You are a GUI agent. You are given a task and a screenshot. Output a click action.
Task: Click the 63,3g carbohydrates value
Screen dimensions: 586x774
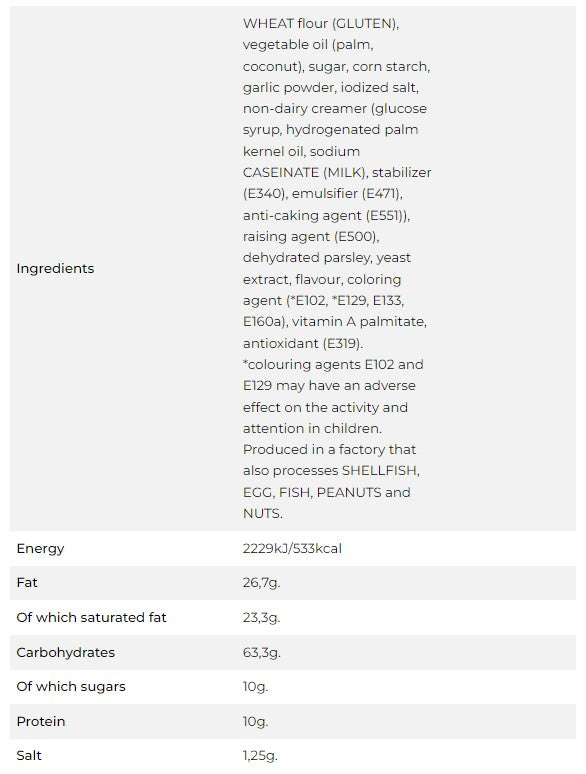click(x=262, y=653)
